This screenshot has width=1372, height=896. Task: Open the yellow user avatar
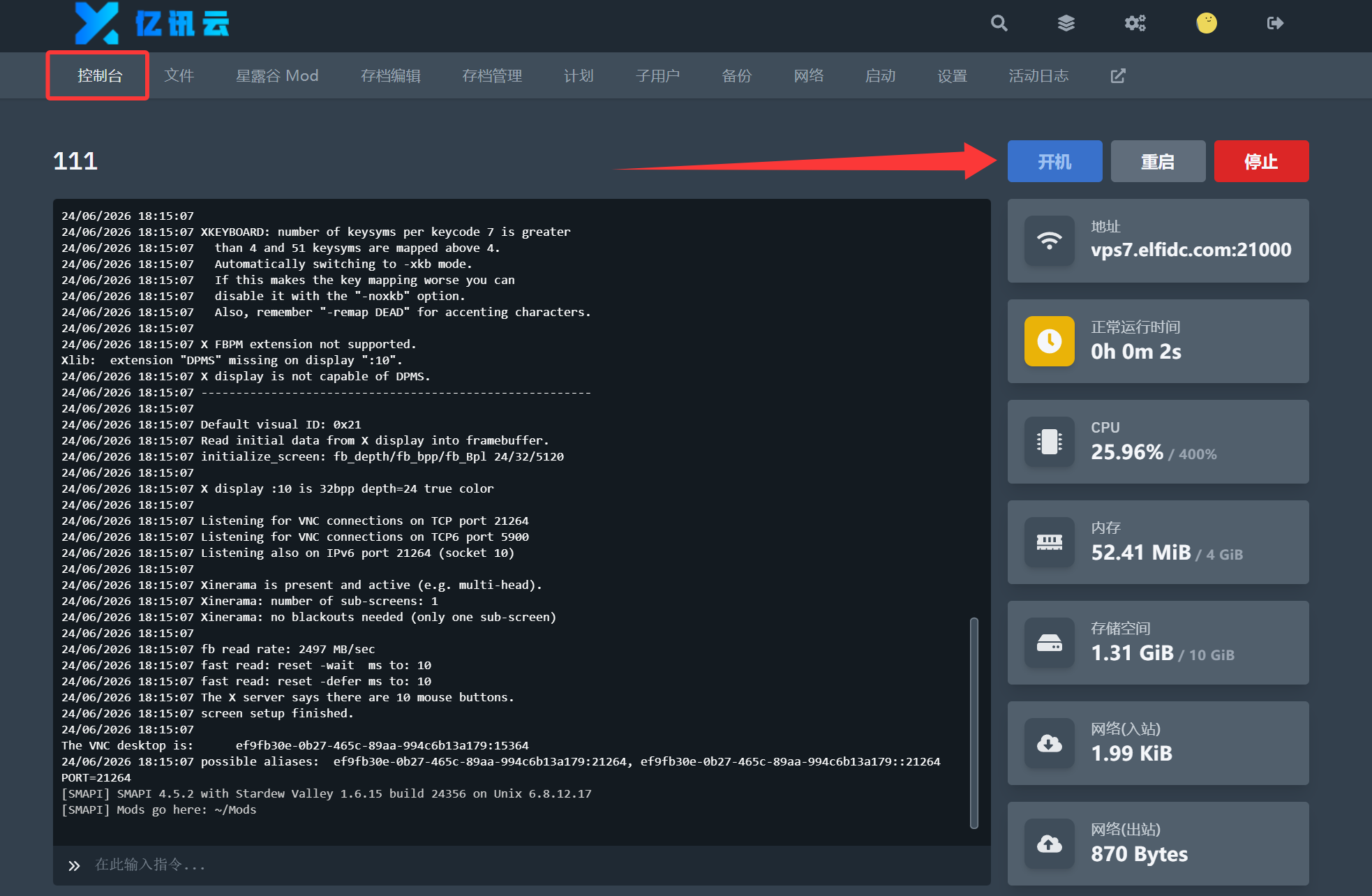1206,23
